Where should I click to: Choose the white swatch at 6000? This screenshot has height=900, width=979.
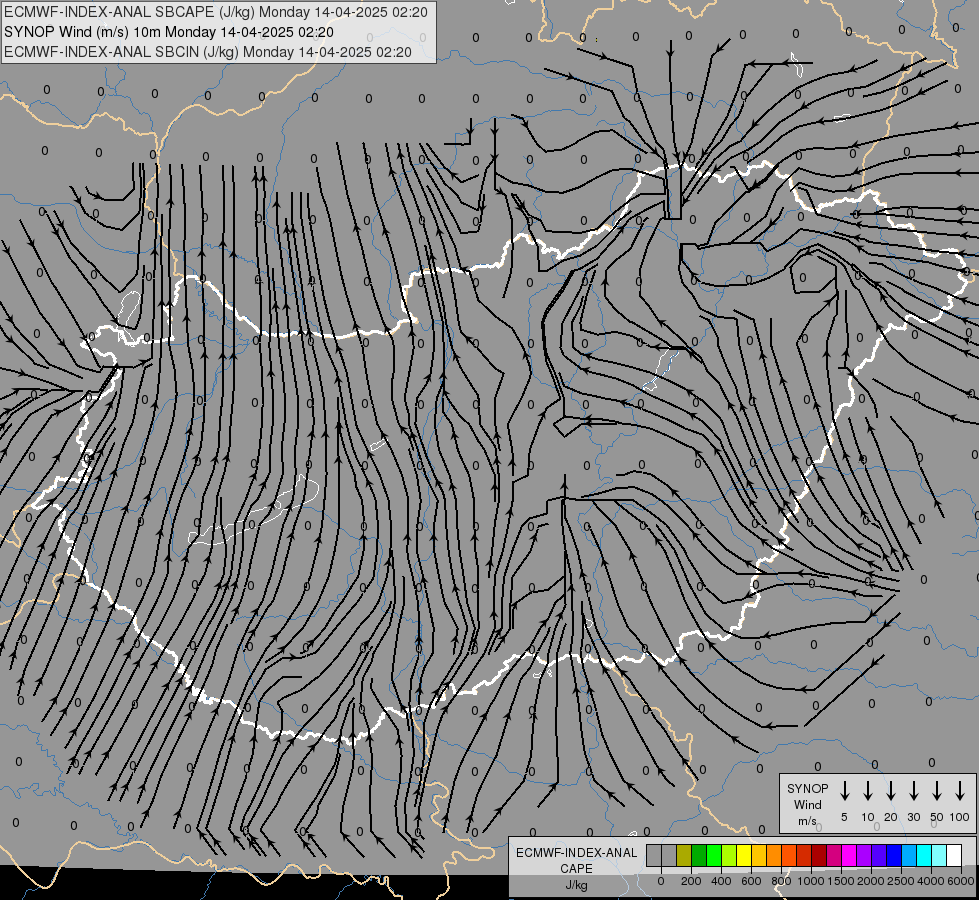955,855
